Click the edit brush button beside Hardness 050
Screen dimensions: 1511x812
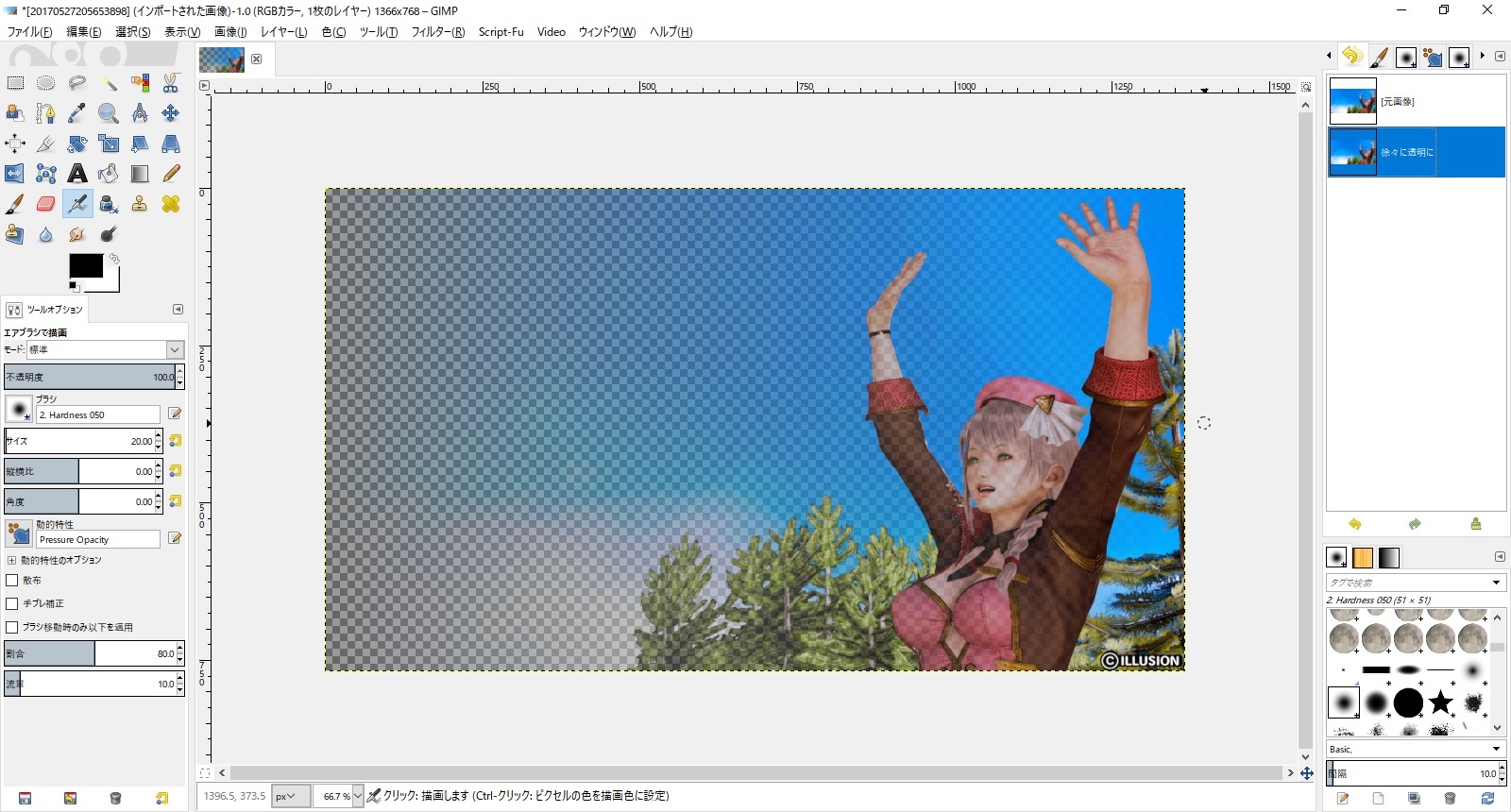point(175,414)
